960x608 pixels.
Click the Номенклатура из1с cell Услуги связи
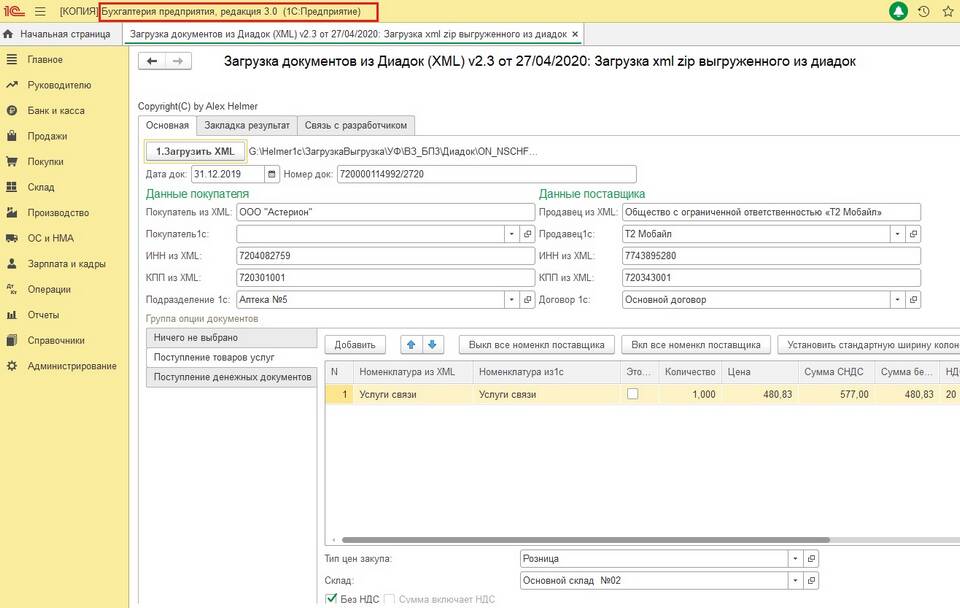click(547, 394)
